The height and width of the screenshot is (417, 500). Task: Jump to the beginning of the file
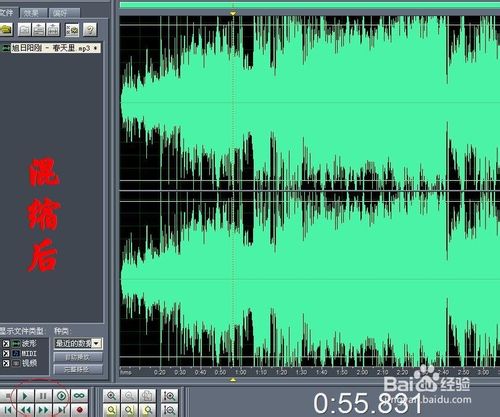pos(7,410)
